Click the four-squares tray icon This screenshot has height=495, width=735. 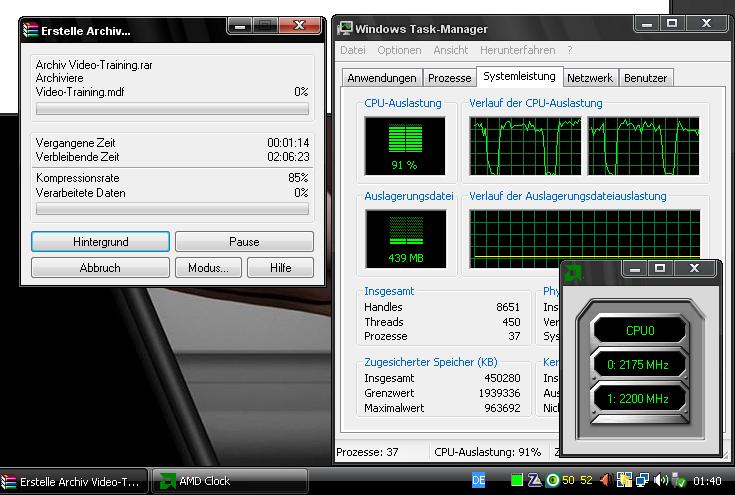[624, 480]
